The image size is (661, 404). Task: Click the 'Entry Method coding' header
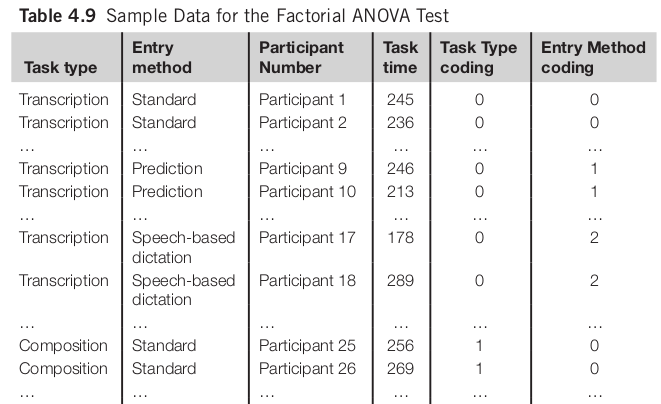pos(593,58)
